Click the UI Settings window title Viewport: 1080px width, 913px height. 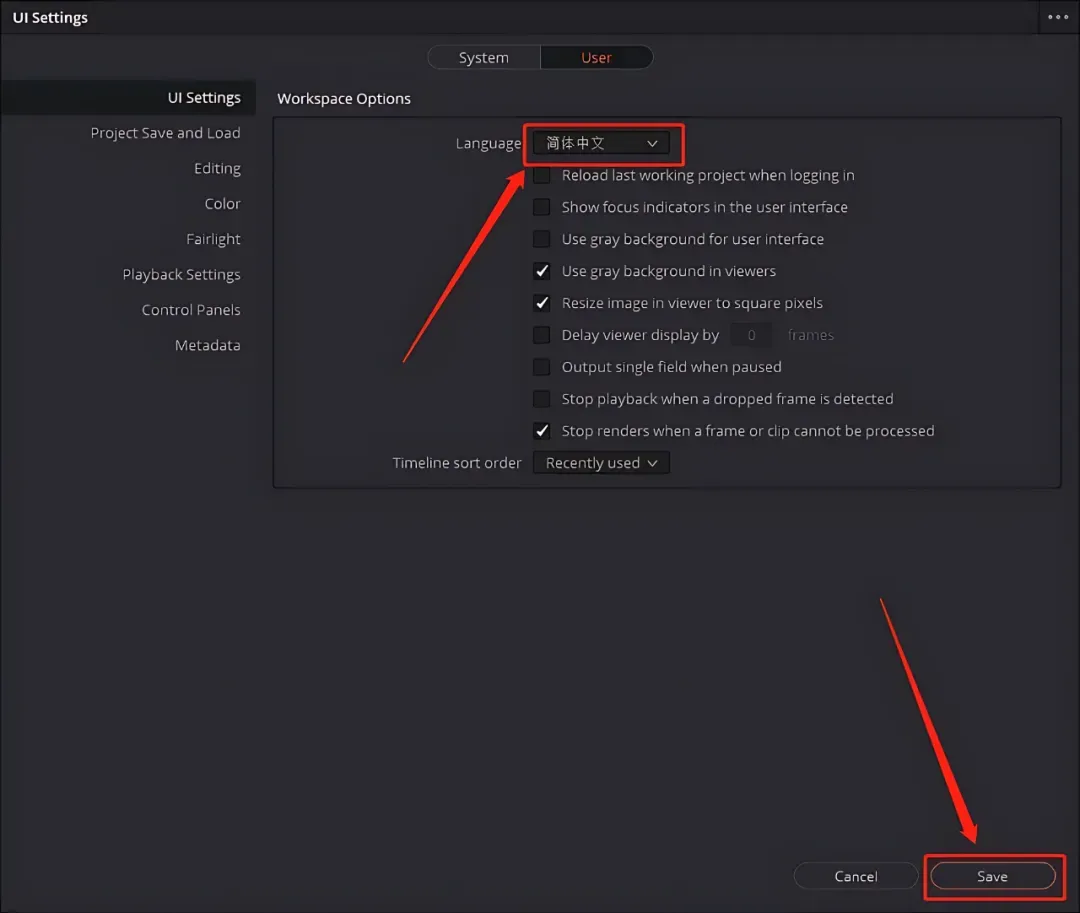(50, 18)
